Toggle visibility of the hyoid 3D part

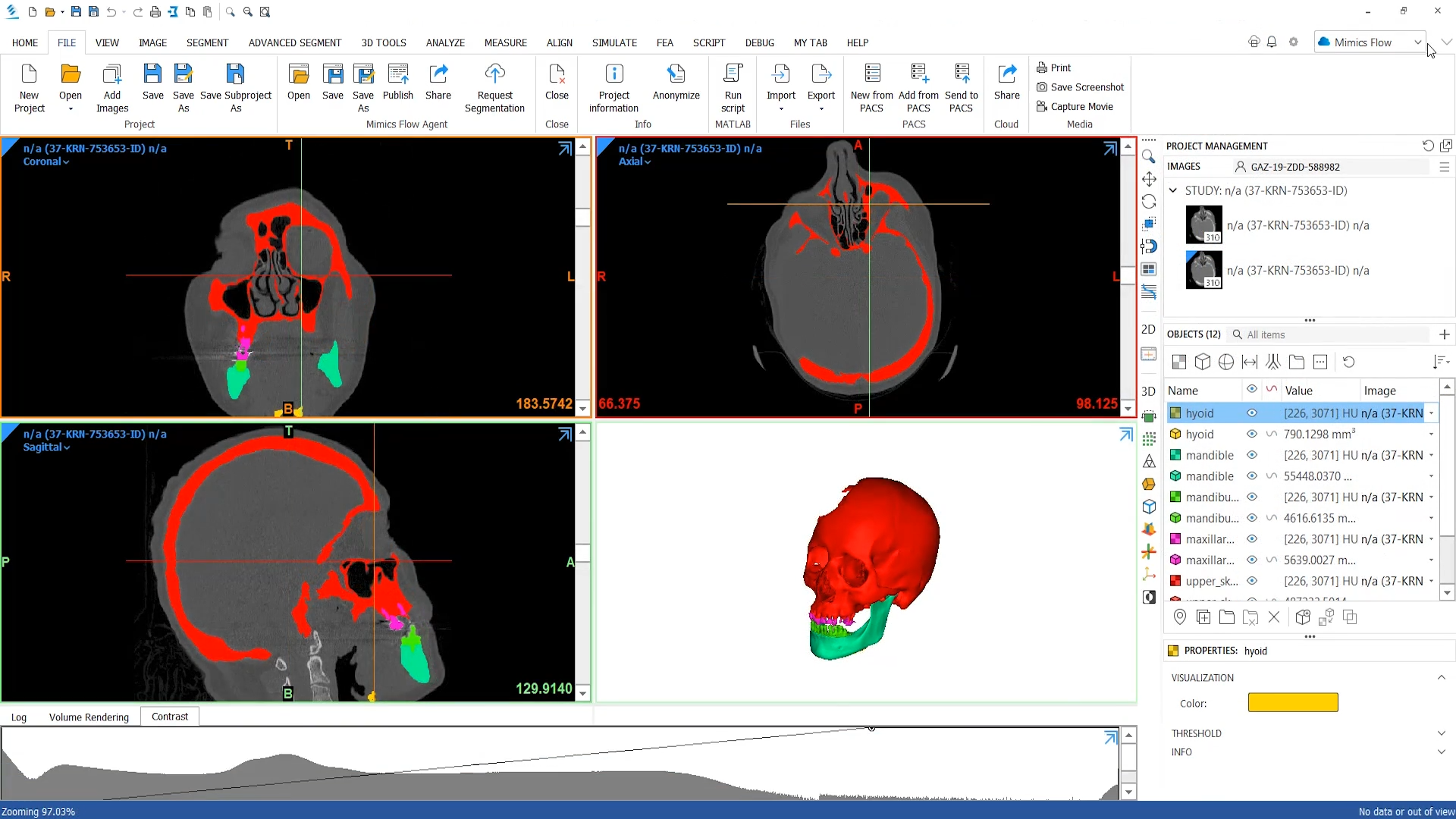pos(1252,435)
